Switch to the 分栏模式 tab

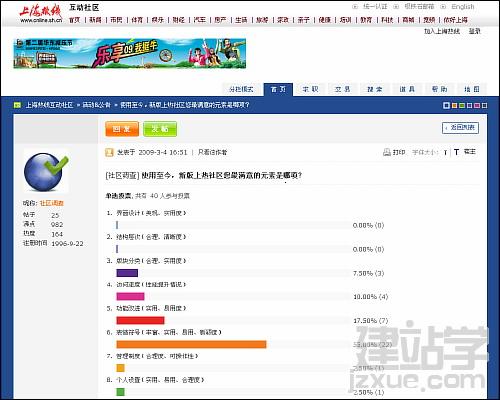[241, 89]
